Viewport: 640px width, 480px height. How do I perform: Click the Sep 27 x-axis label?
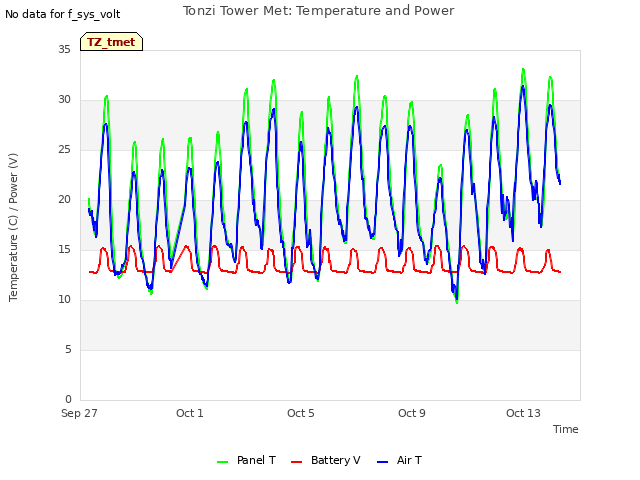pyautogui.click(x=79, y=413)
